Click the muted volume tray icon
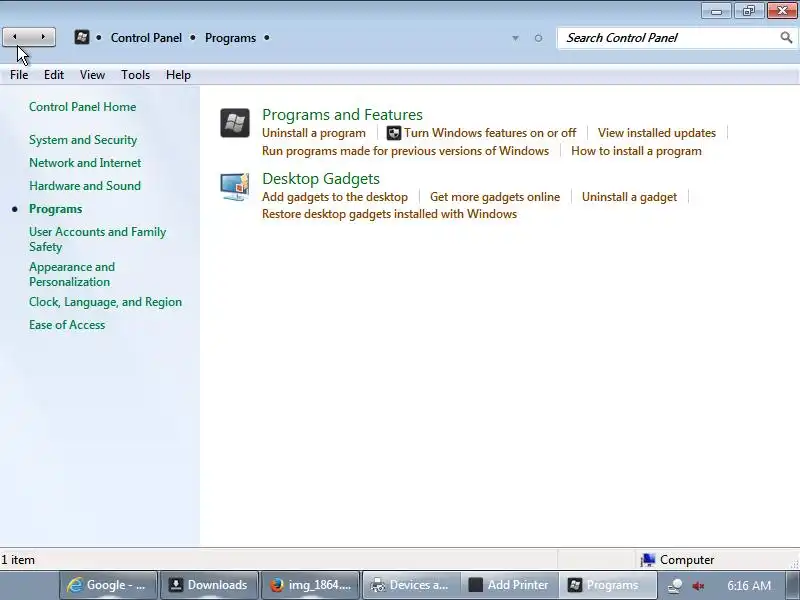This screenshot has width=800, height=600. click(x=698, y=586)
